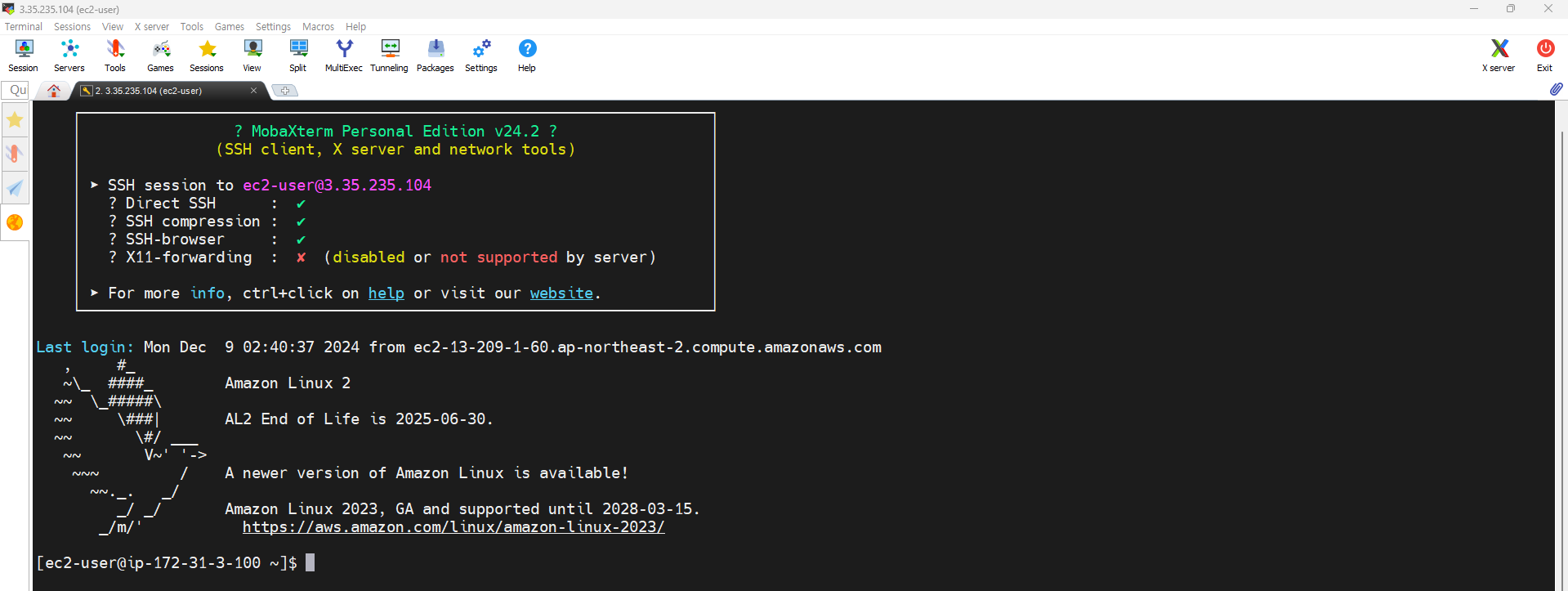Open the Servers toolbar icon
The height and width of the screenshot is (591, 1568).
pos(69,56)
